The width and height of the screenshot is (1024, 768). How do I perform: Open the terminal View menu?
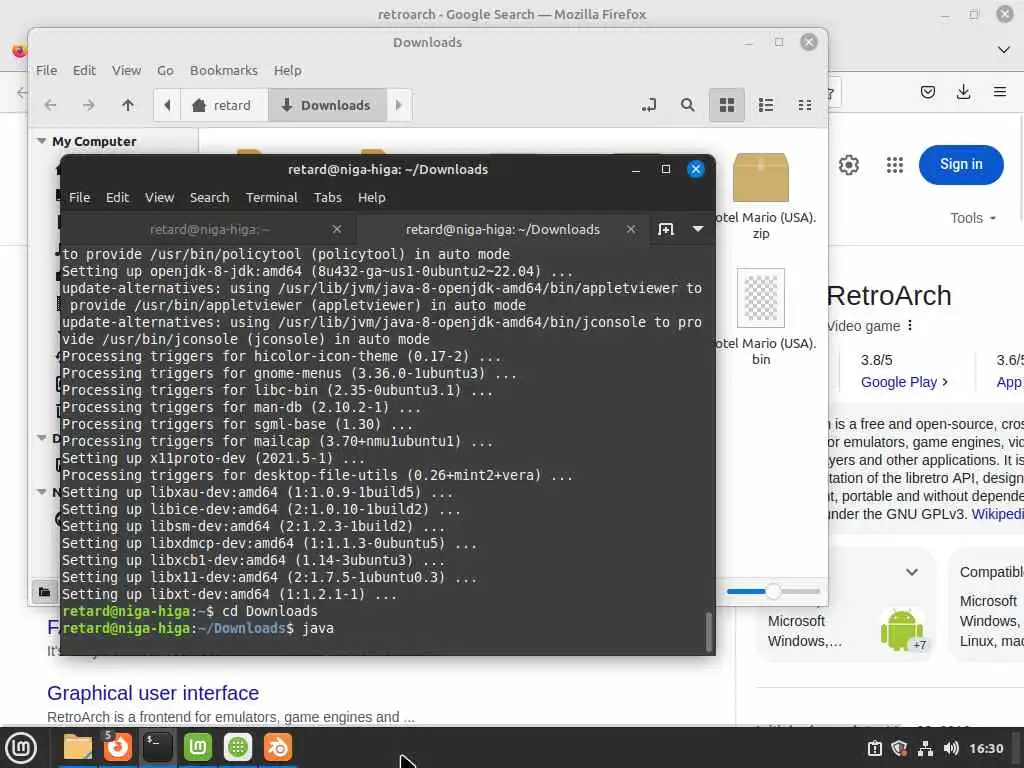click(159, 197)
